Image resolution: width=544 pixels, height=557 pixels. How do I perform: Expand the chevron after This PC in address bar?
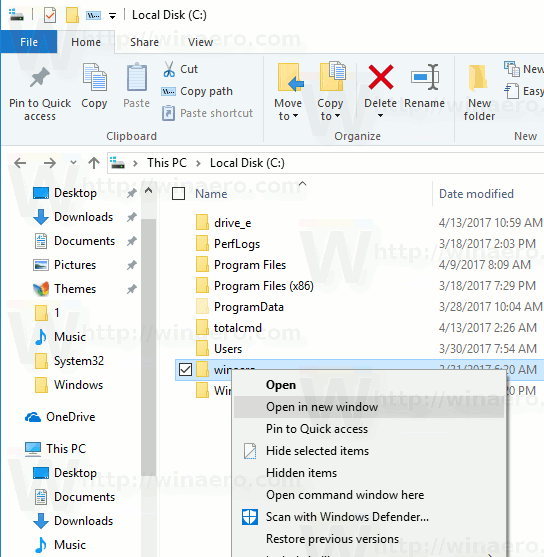tap(198, 163)
